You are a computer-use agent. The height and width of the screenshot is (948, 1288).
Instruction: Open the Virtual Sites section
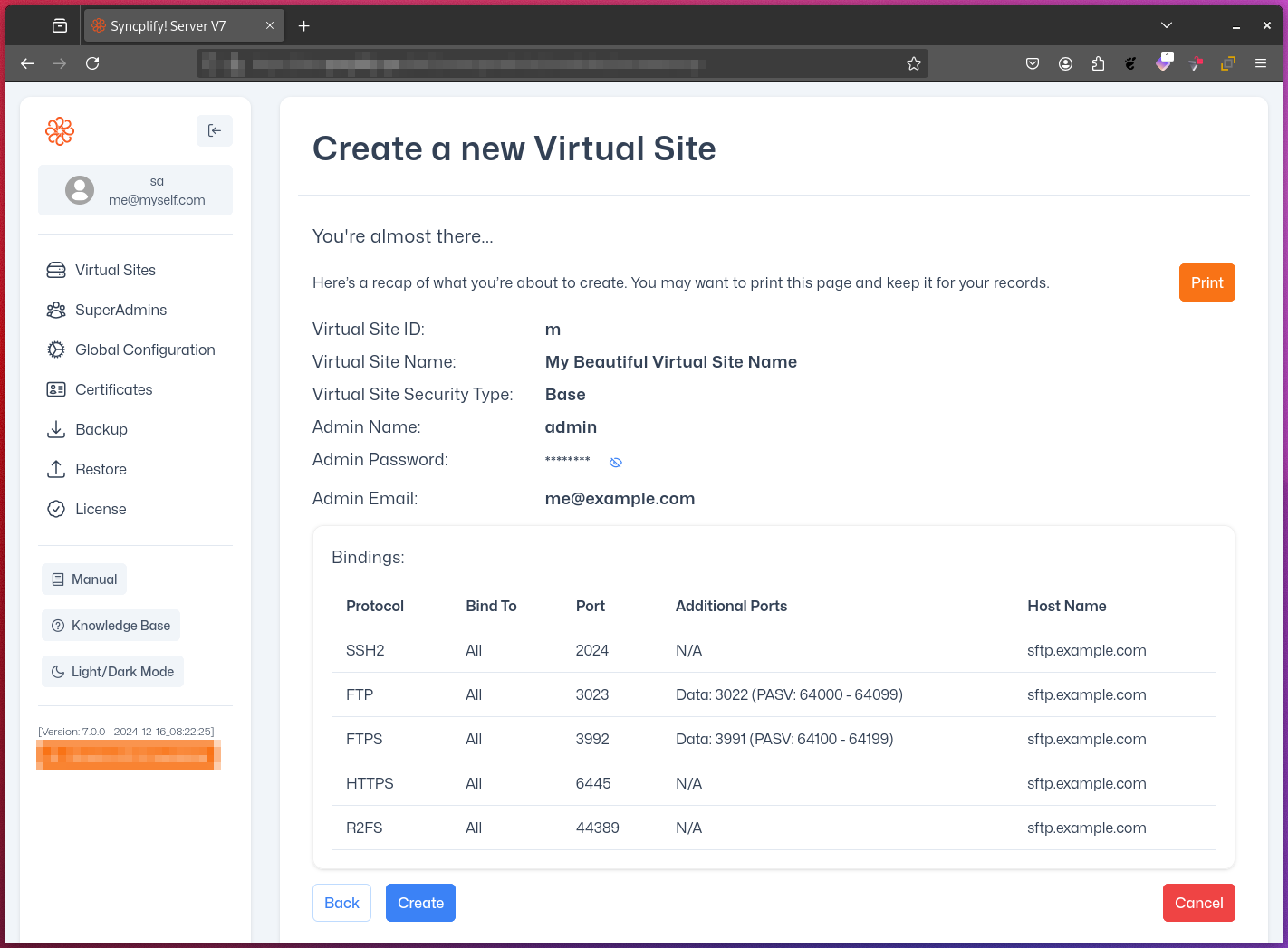(x=115, y=270)
